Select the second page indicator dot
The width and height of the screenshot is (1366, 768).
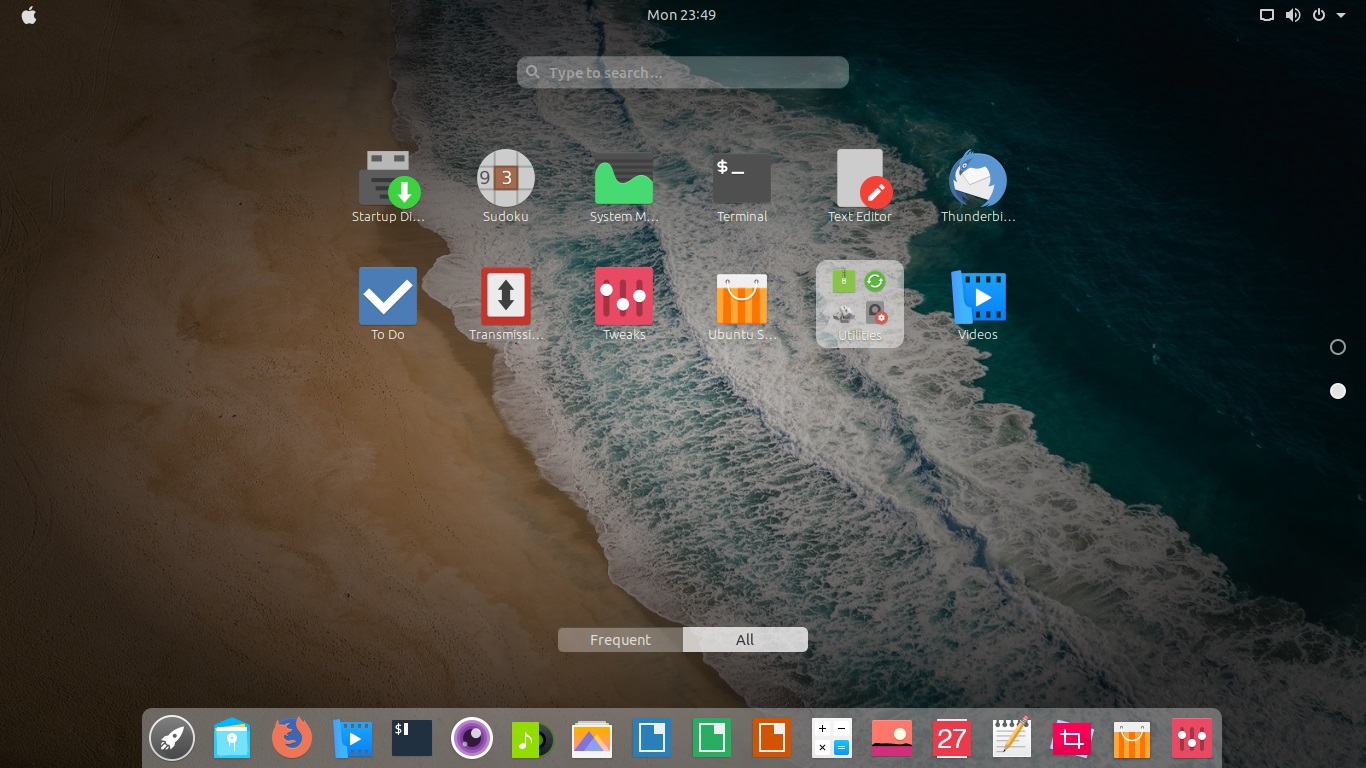1338,391
